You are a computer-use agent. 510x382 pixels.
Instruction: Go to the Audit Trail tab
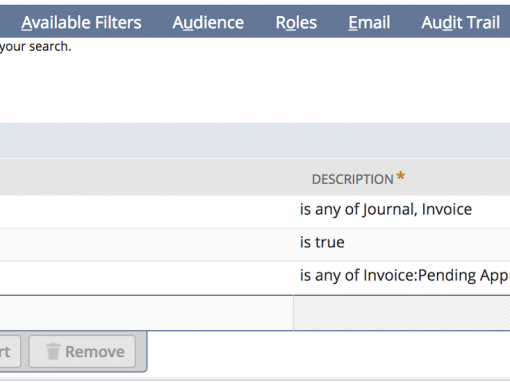(x=460, y=23)
